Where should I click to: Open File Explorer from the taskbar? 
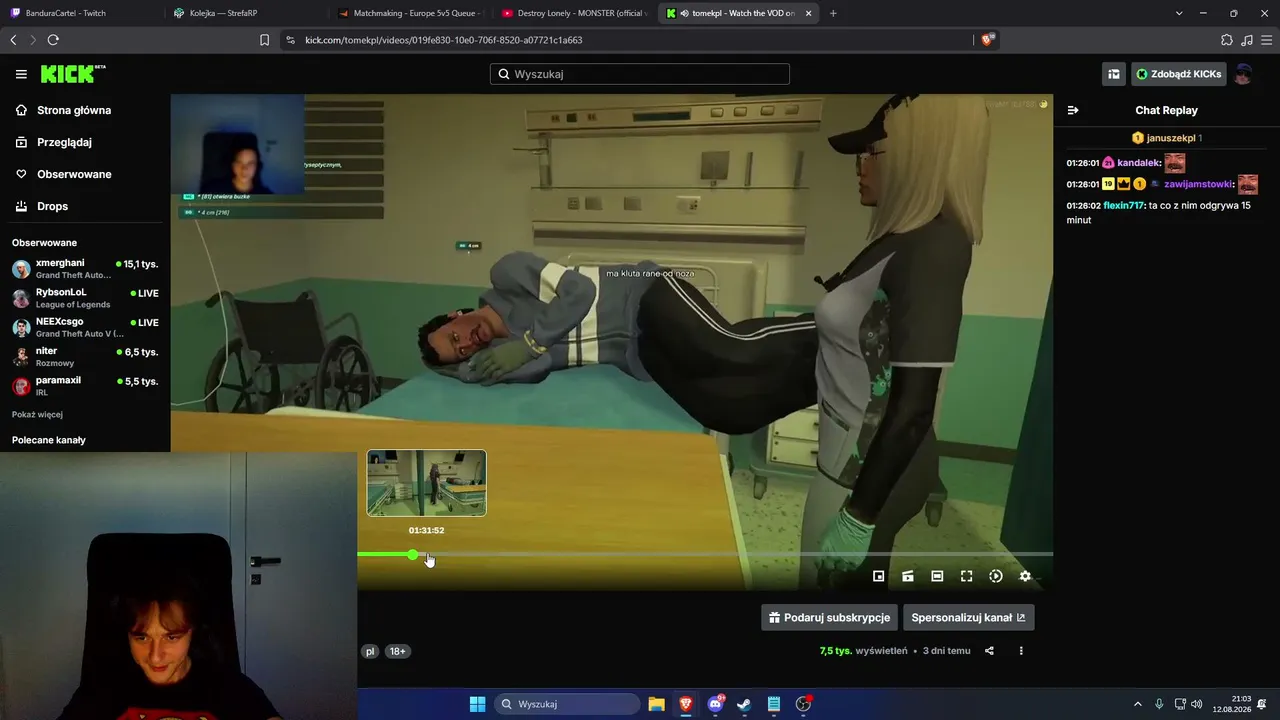point(656,704)
